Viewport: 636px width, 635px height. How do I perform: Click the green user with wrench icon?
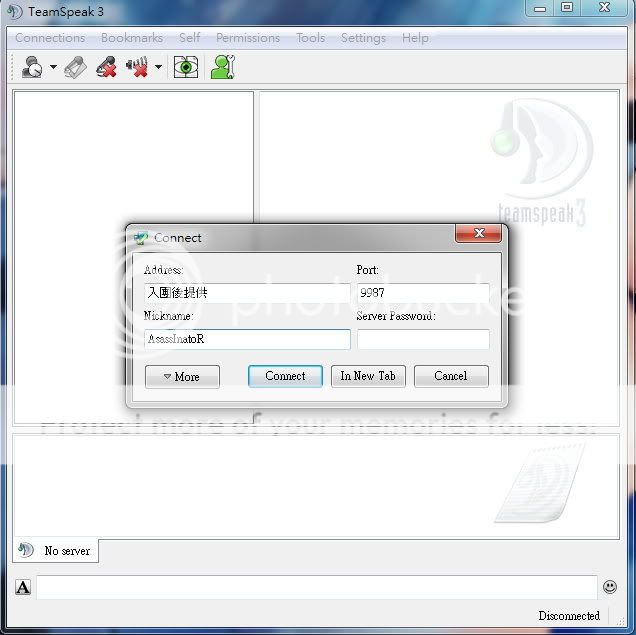[222, 68]
